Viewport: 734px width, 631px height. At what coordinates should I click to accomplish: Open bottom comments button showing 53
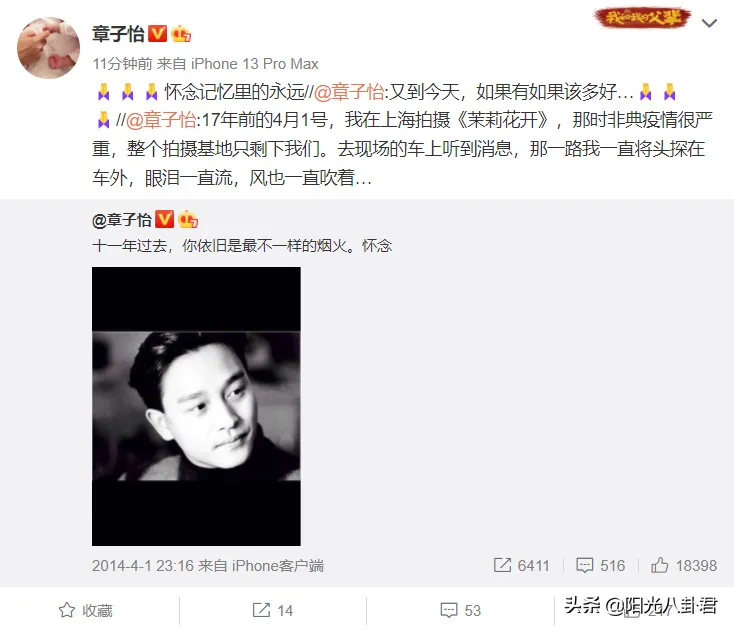point(461,610)
